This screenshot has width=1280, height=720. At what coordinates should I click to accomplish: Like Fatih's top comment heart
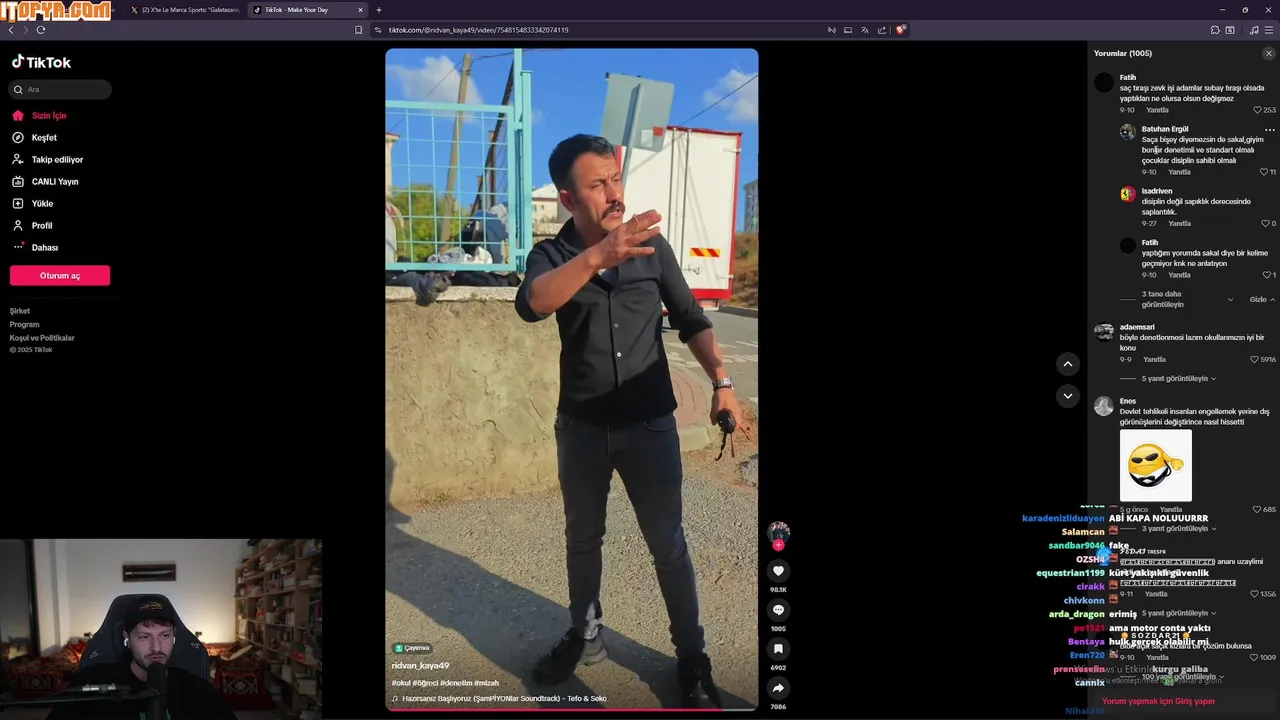click(x=1259, y=110)
